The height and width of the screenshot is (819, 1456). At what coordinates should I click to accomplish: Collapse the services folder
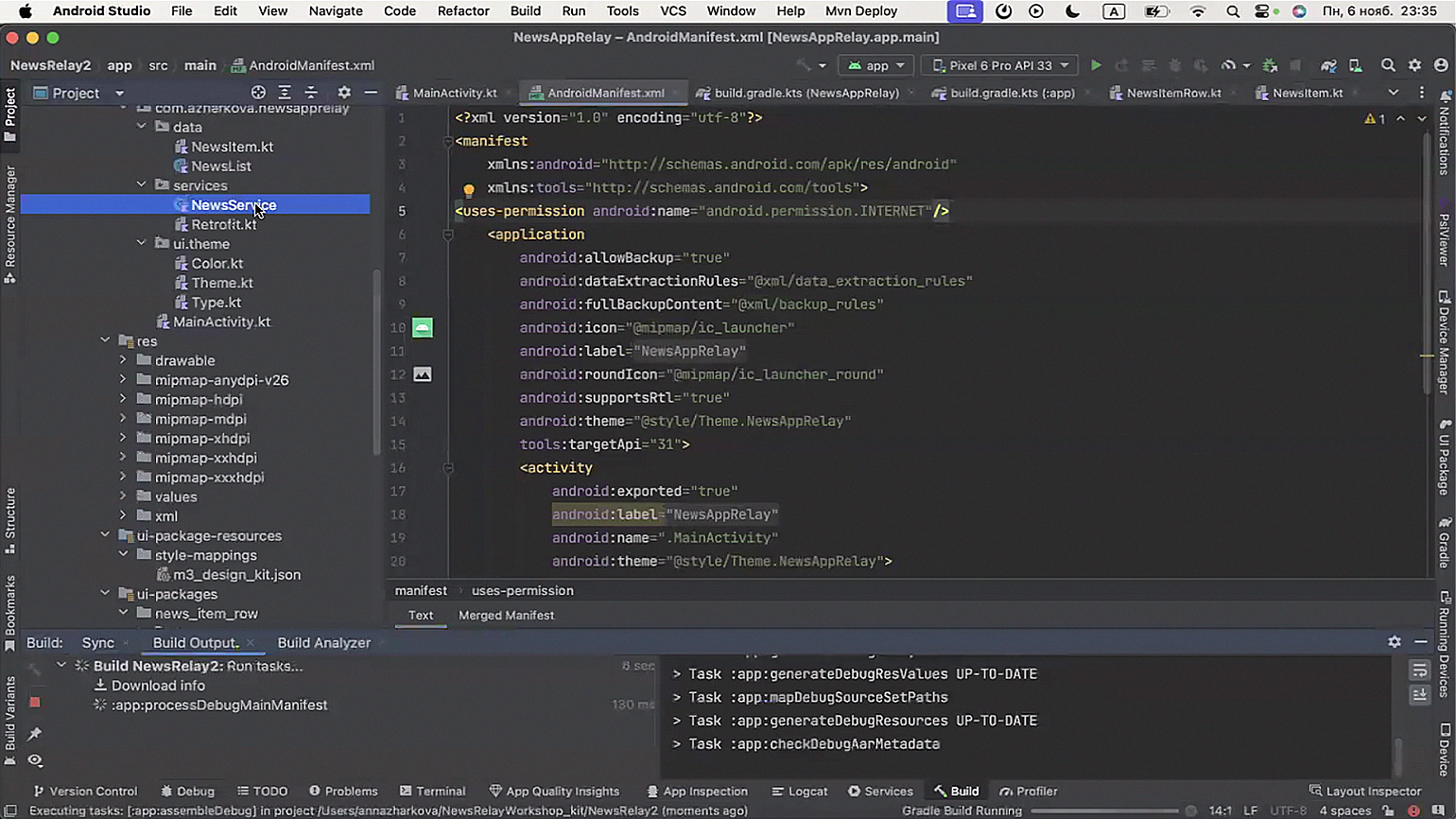(x=142, y=185)
